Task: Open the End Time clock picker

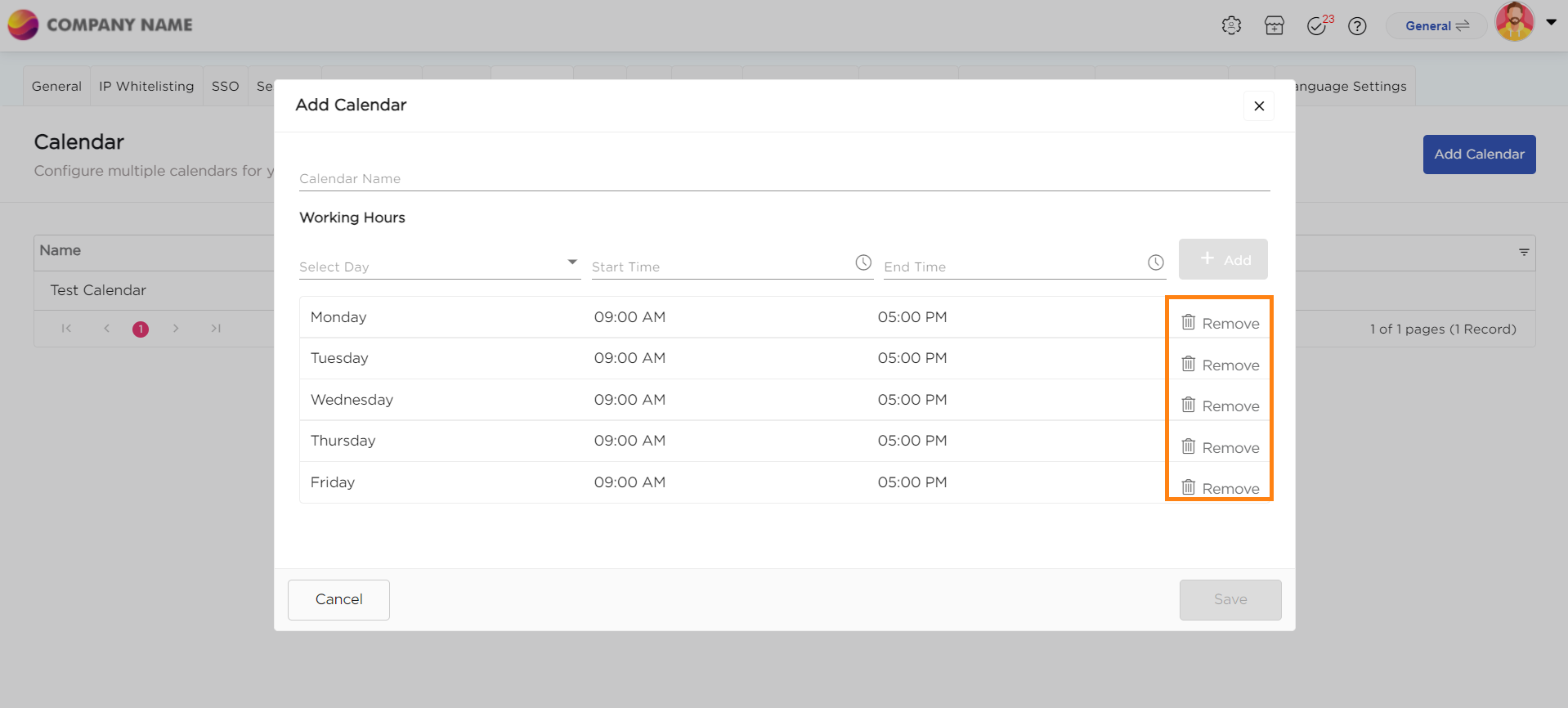Action: point(1155,263)
